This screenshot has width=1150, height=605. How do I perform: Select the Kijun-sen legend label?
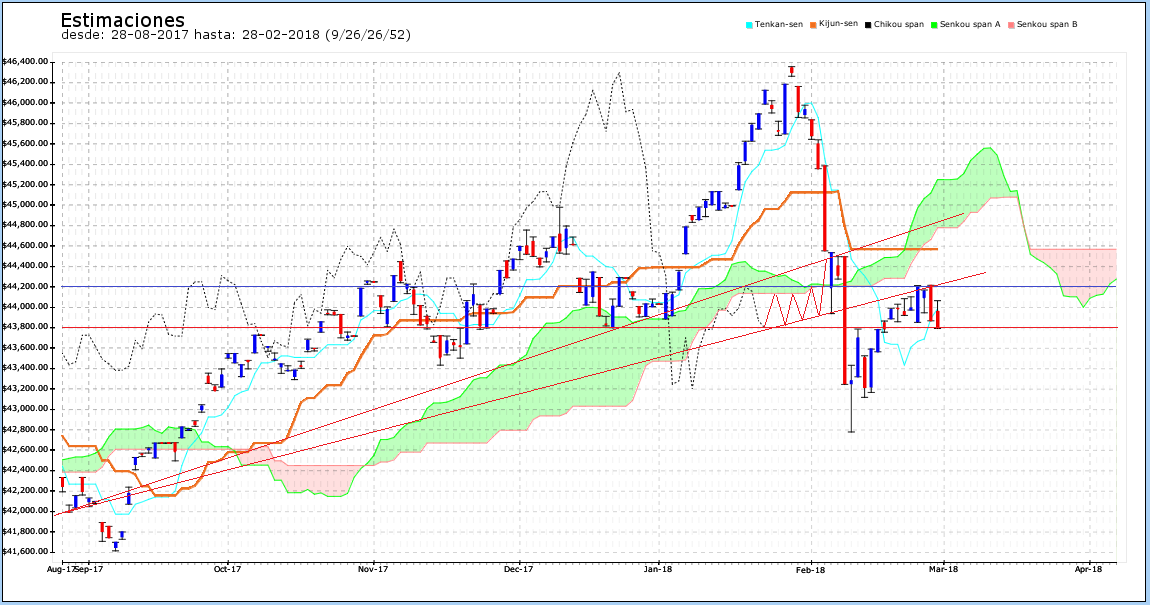click(x=838, y=24)
